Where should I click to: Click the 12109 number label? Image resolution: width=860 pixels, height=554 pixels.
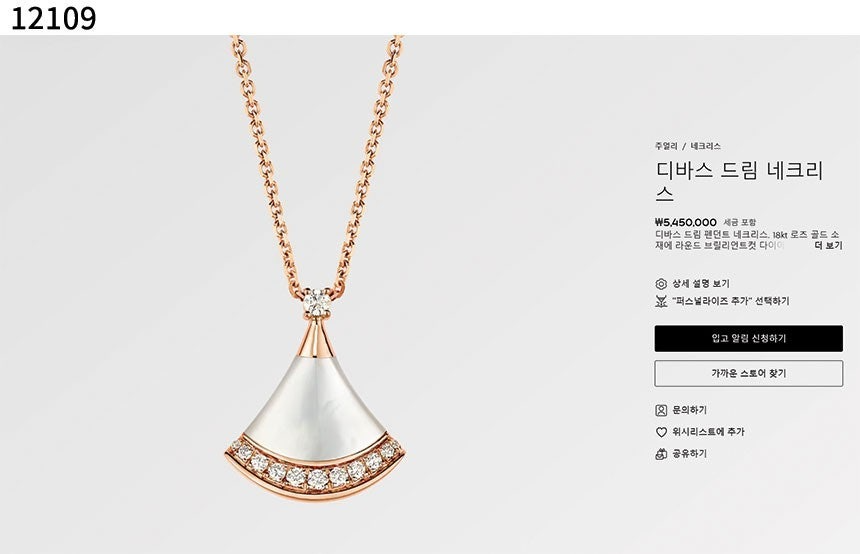tap(54, 18)
